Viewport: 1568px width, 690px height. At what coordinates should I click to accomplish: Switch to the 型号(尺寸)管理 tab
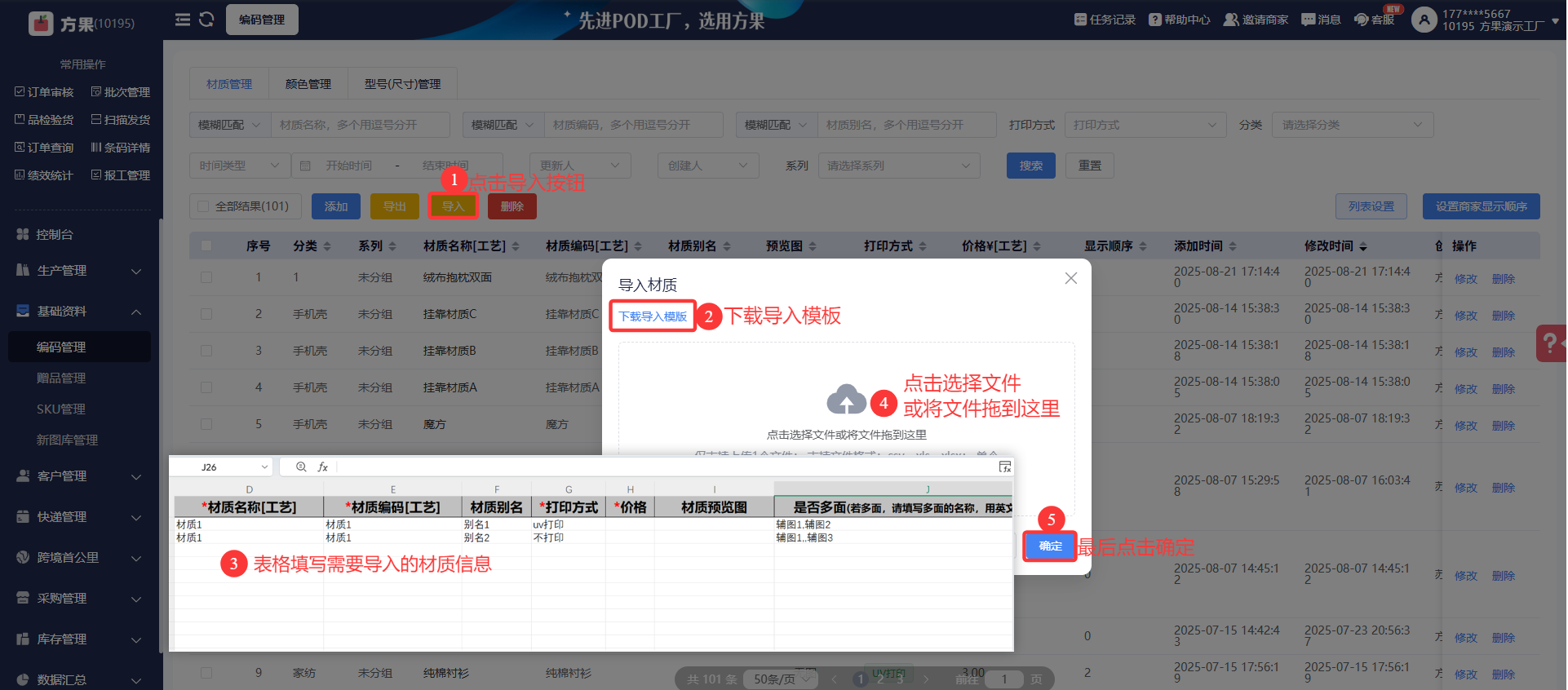(402, 84)
